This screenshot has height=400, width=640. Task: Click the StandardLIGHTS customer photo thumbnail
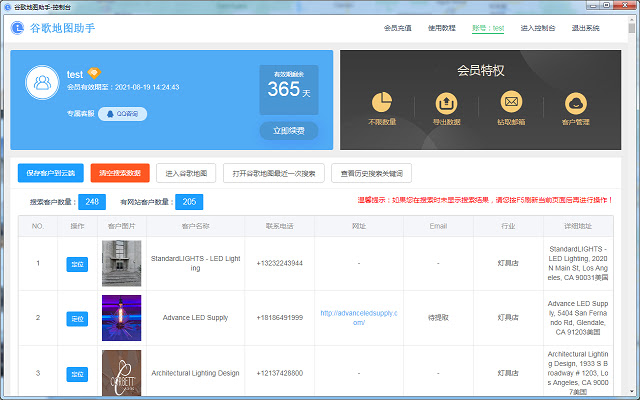pyautogui.click(x=121, y=263)
